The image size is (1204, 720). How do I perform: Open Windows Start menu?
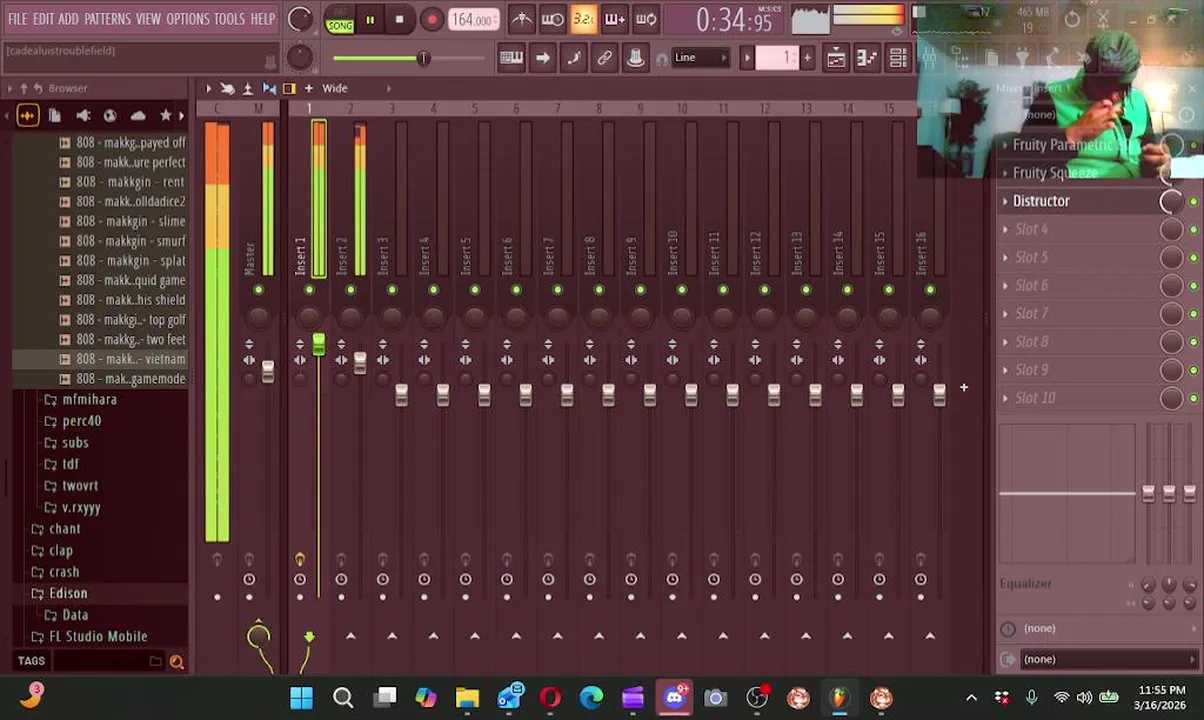301,698
